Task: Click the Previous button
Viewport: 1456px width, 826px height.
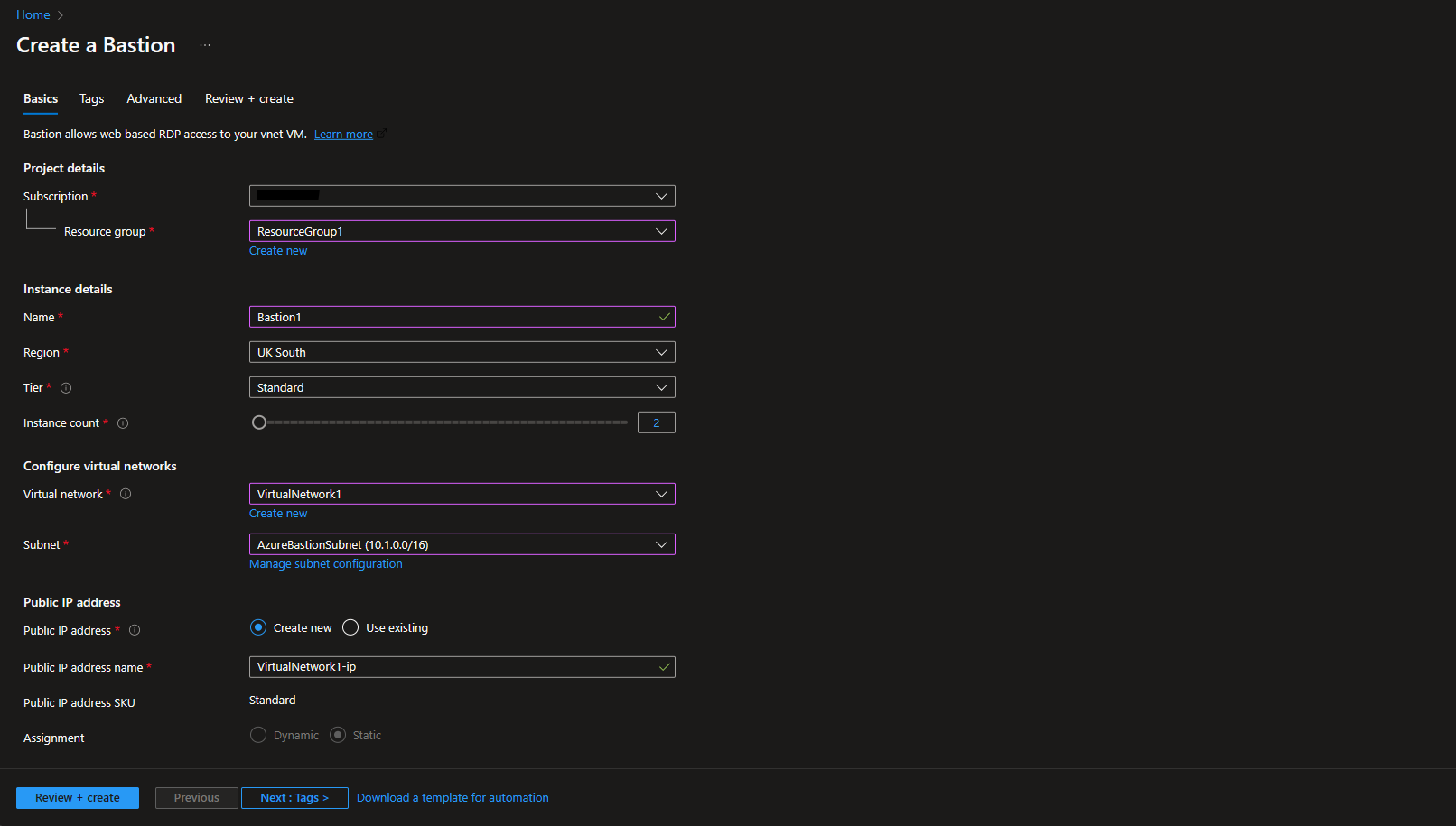Action: [x=197, y=798]
